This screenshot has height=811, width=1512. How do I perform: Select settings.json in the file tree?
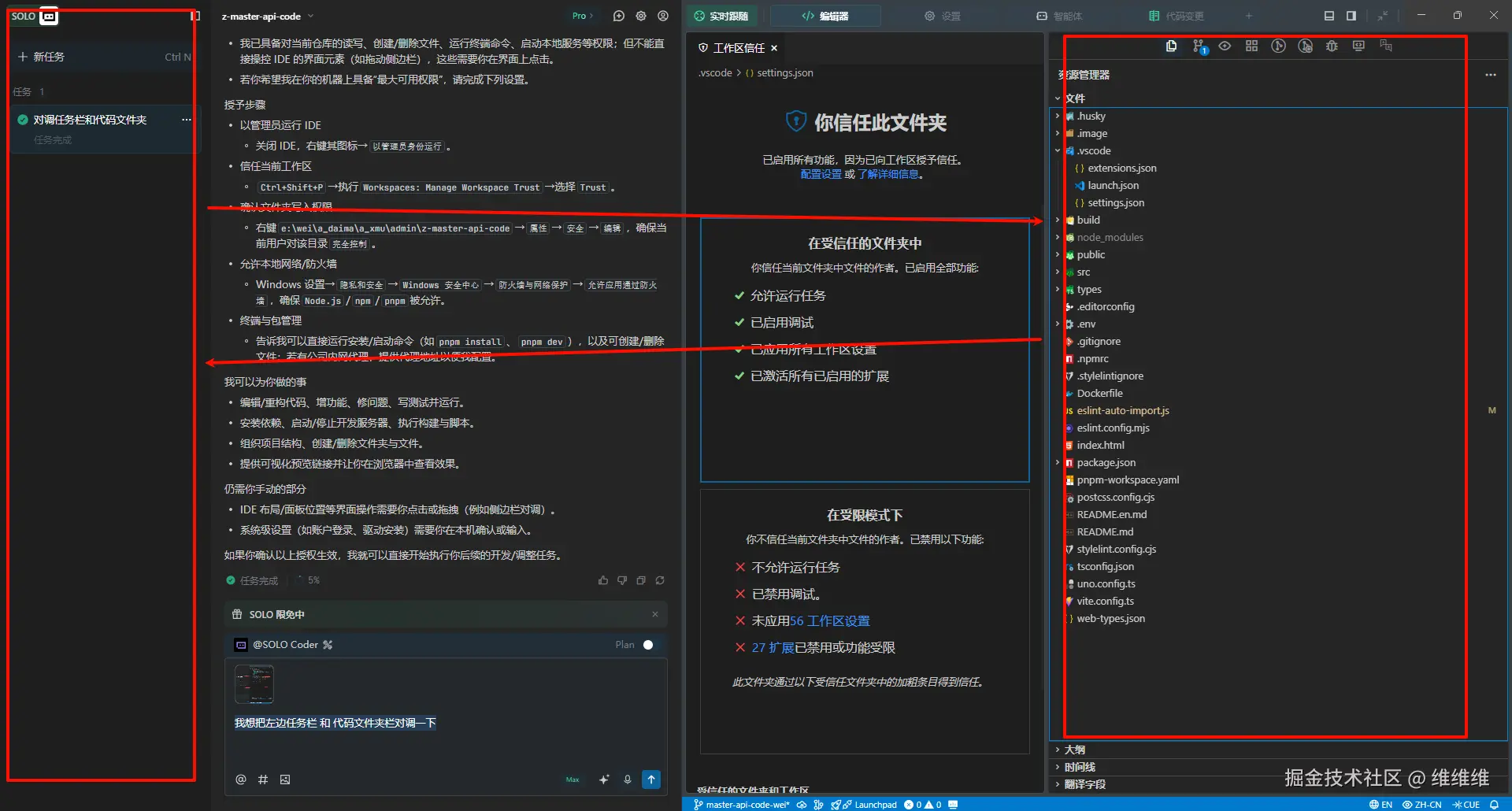point(1114,202)
